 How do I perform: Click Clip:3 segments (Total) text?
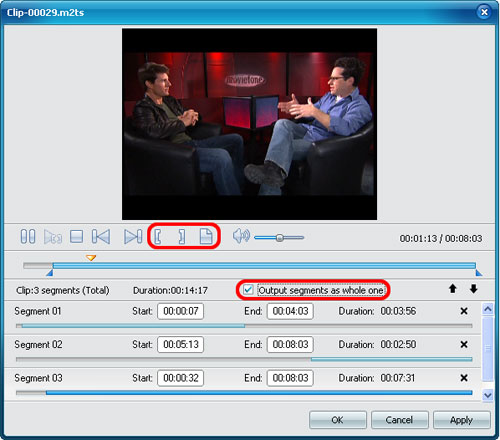coord(63,290)
